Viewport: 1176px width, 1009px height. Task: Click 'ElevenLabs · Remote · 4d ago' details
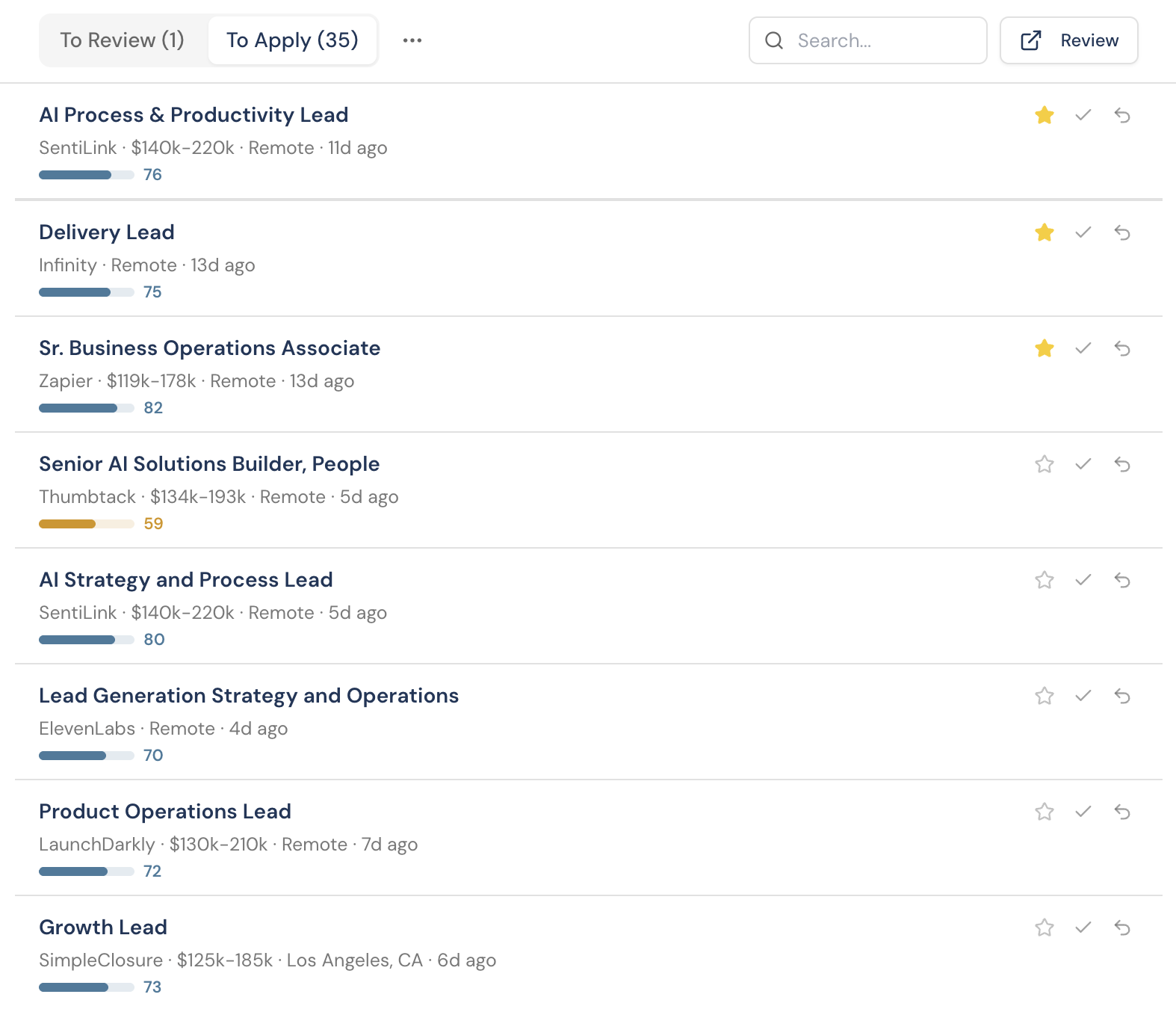(x=164, y=729)
